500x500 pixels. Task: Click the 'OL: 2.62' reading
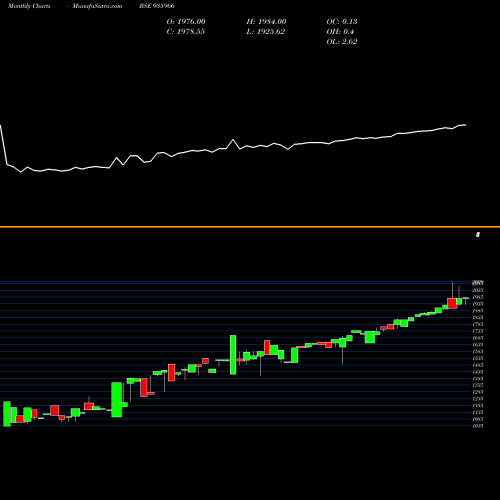point(342,41)
